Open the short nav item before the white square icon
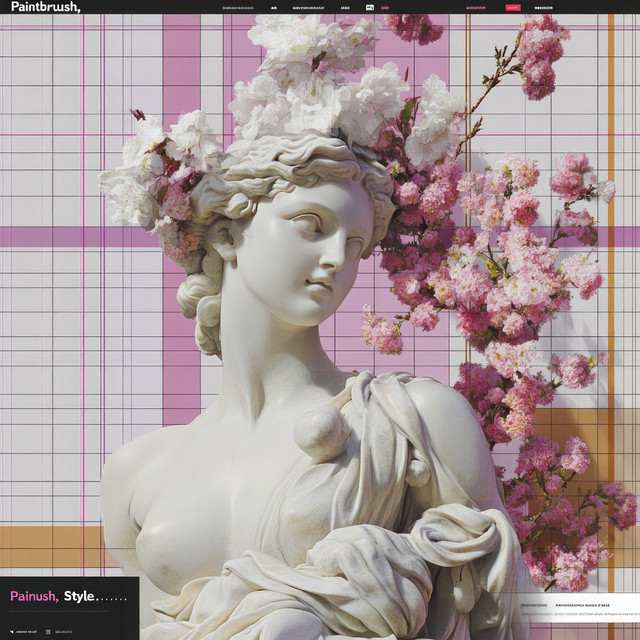640x640 pixels. coord(345,7)
